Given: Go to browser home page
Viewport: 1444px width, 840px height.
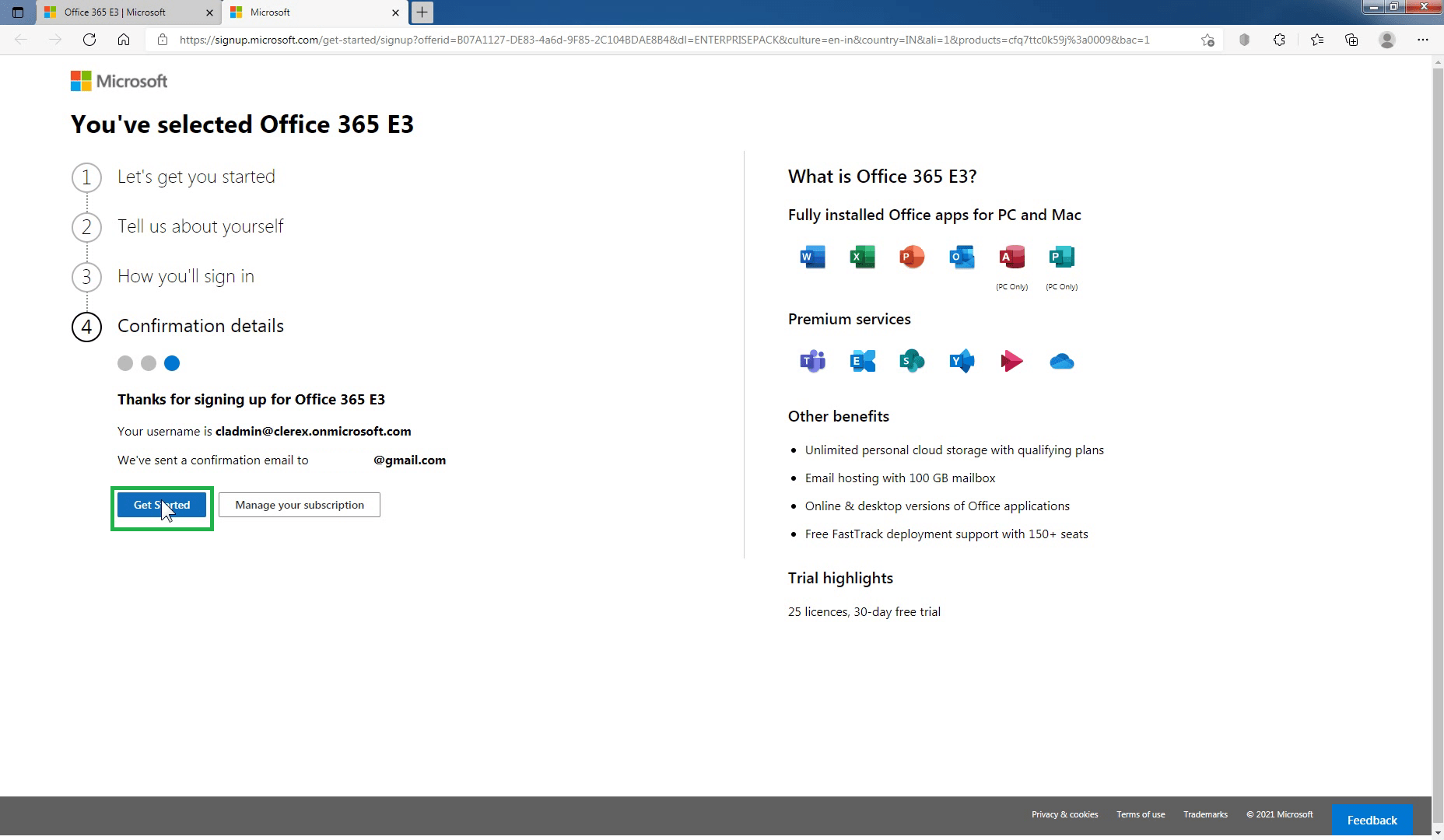Looking at the screenshot, I should click(124, 40).
